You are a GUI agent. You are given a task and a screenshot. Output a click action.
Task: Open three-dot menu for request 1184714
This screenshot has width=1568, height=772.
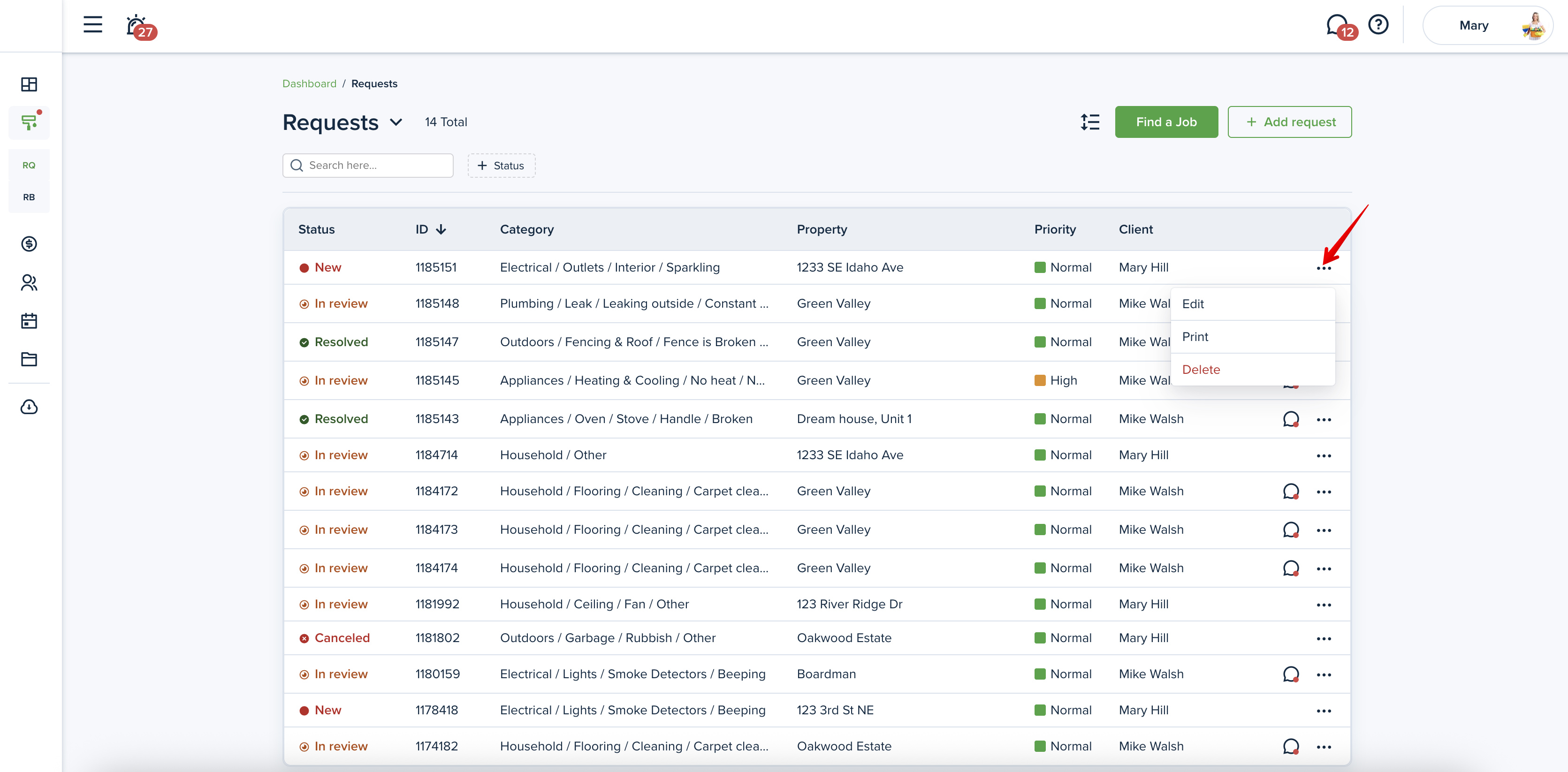1323,456
